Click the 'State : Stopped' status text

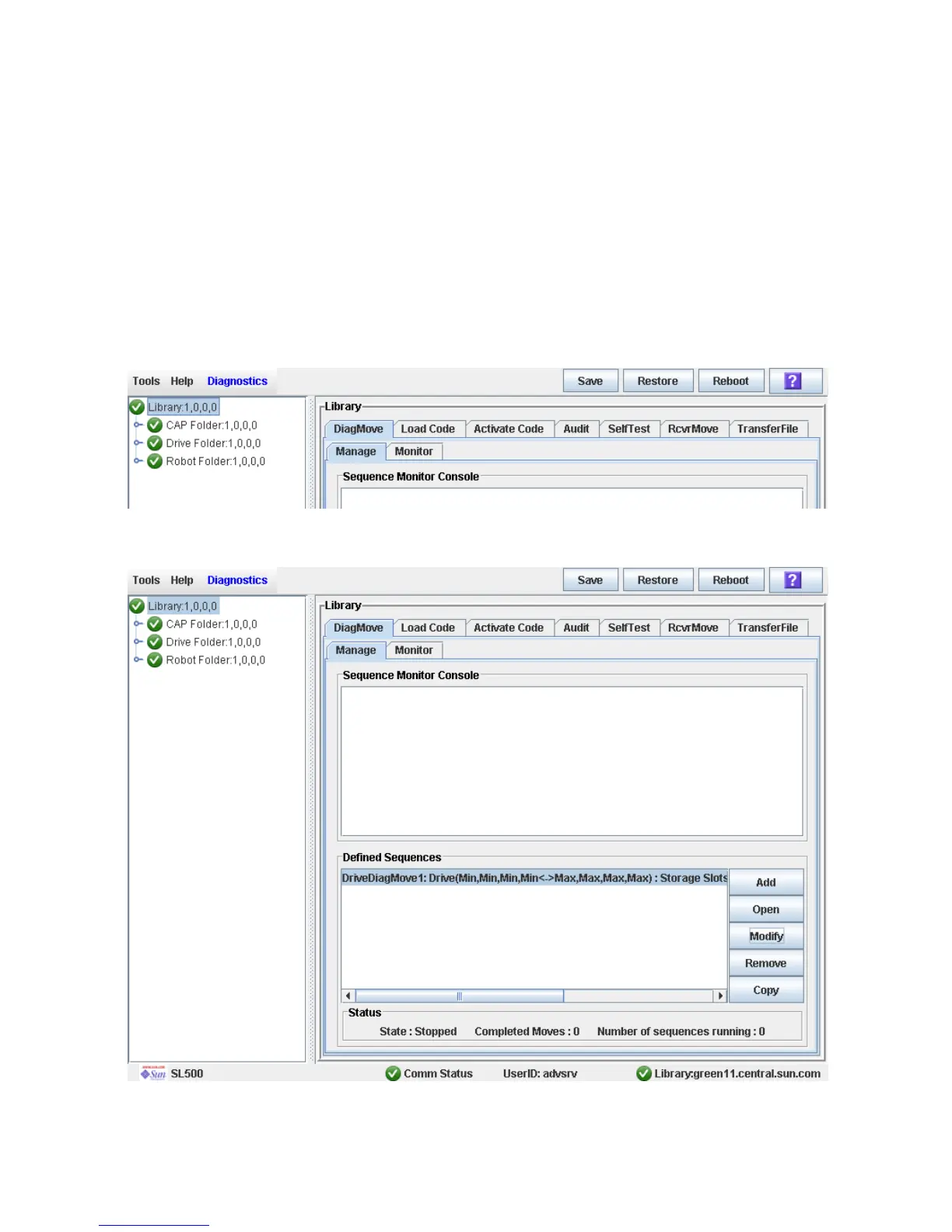(418, 1031)
